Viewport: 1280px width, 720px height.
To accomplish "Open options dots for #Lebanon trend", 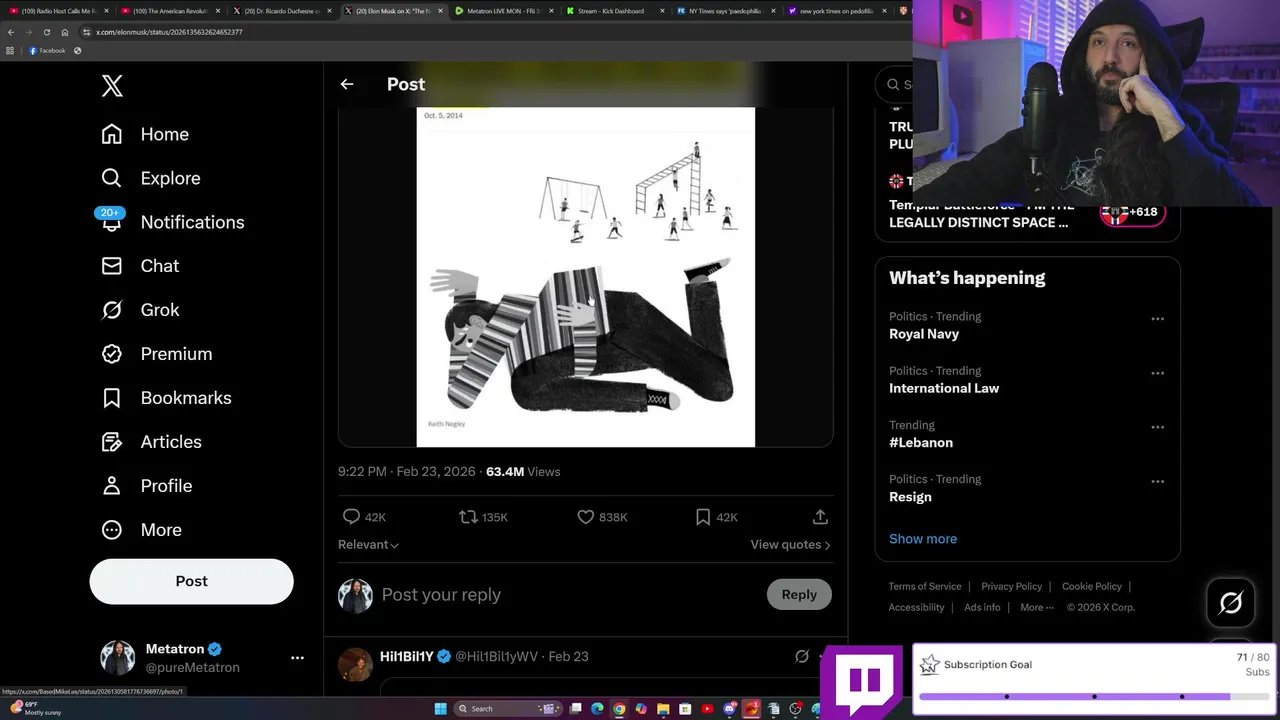I will tap(1157, 427).
